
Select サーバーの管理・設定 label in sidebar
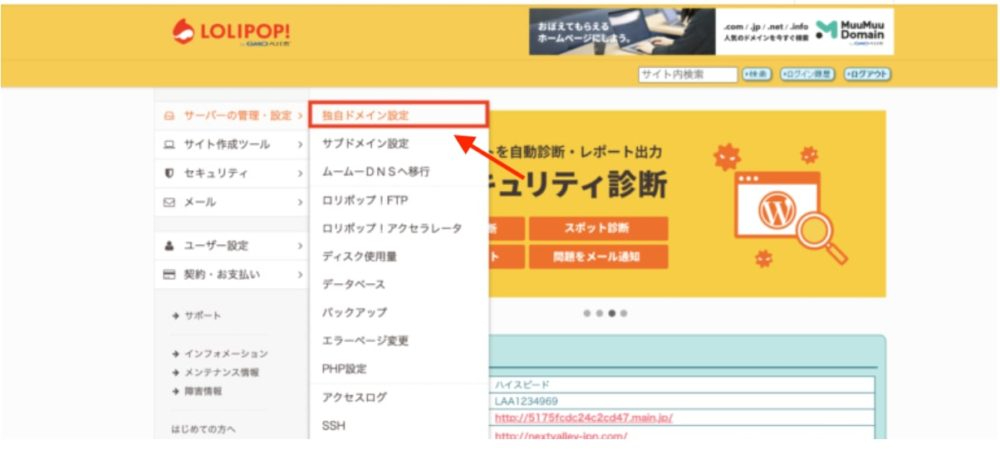coord(238,116)
